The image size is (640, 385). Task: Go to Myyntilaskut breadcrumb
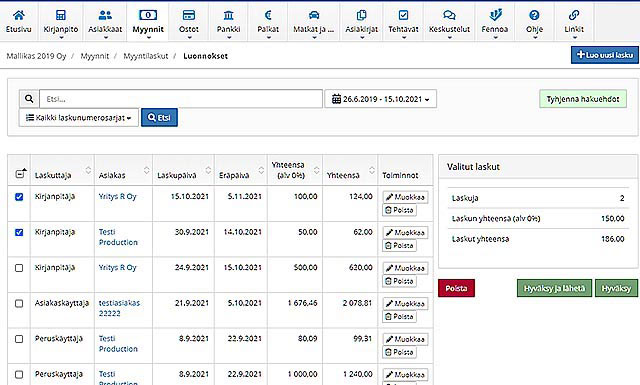pos(146,56)
